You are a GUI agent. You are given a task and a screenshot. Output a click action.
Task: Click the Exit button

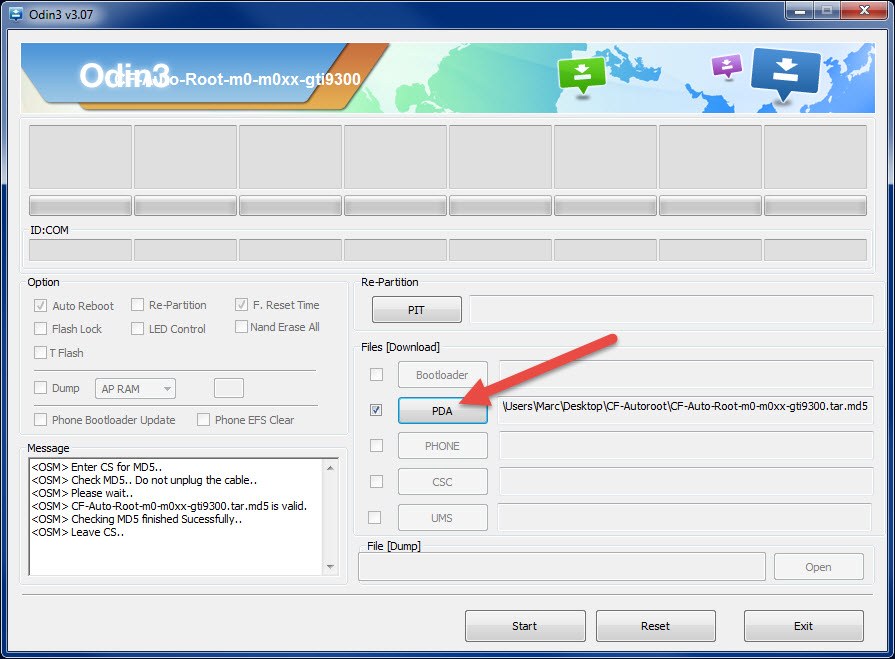804,626
